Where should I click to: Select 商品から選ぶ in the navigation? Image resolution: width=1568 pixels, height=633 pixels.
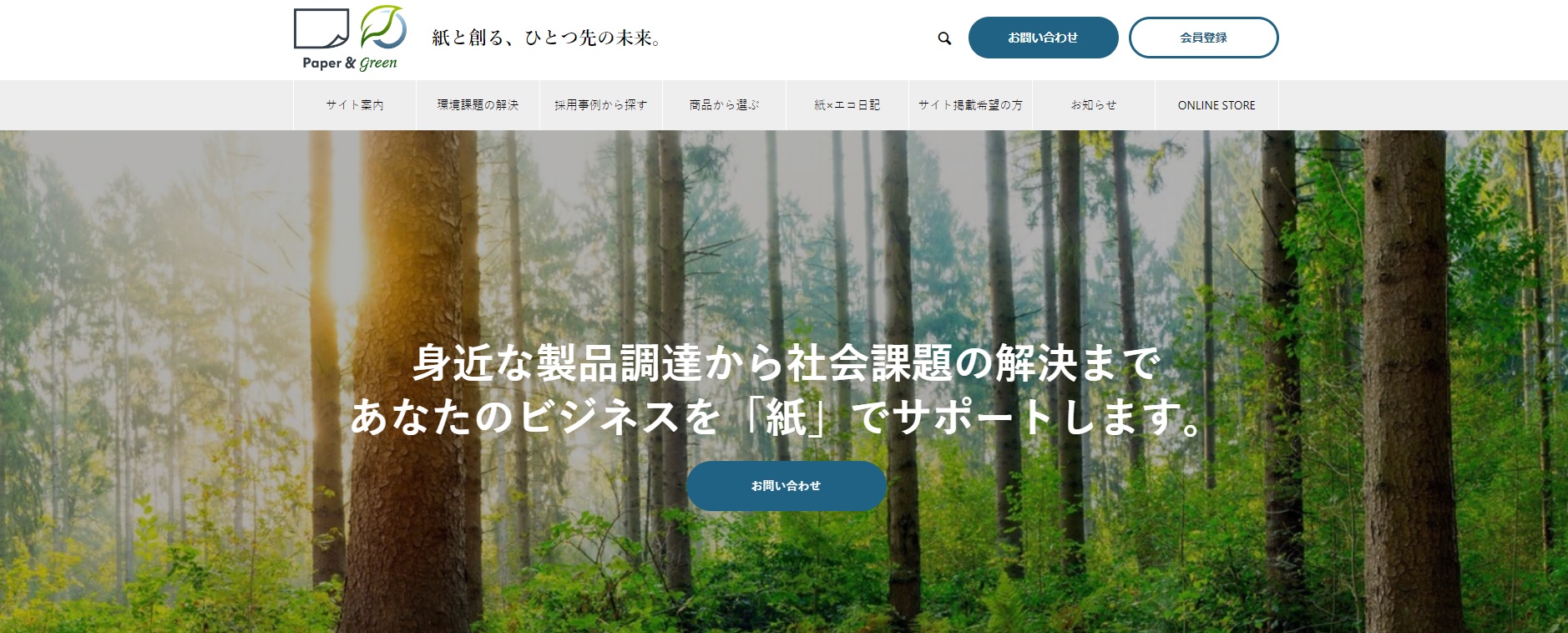(724, 105)
